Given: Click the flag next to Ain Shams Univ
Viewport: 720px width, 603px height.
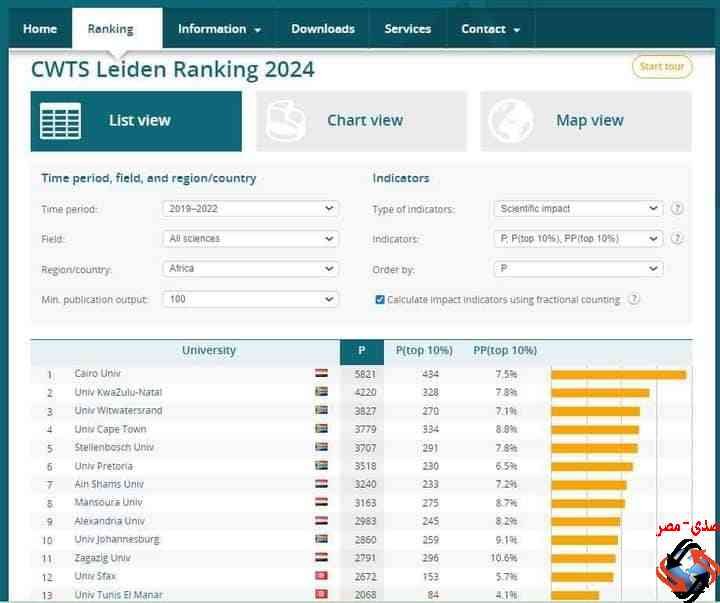Looking at the screenshot, I should pyautogui.click(x=321, y=484).
